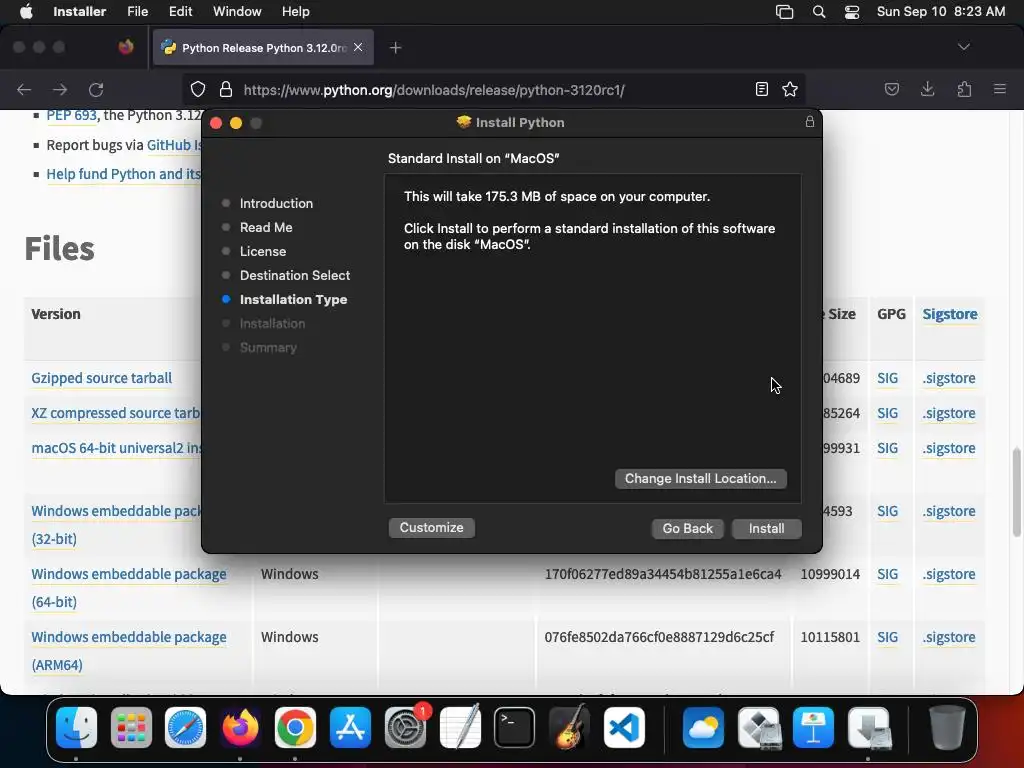Switch to Firefox in the Dock
This screenshot has height=768, width=1024.
click(x=240, y=728)
